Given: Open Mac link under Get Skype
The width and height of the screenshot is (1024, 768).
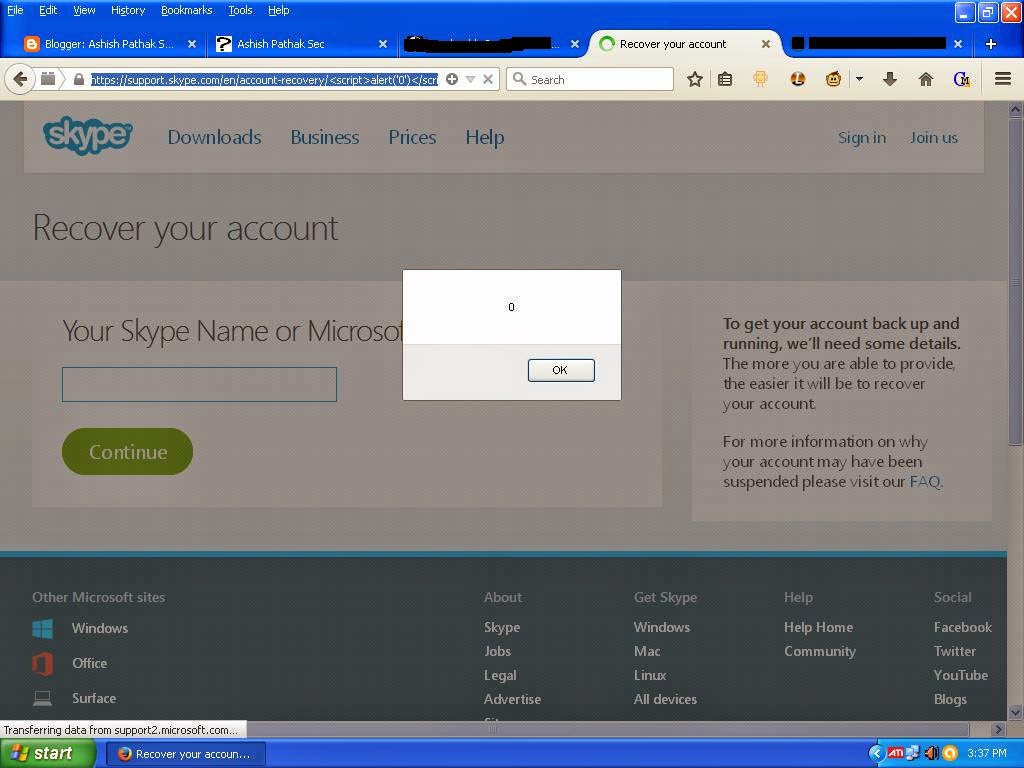Looking at the screenshot, I should pos(647,651).
